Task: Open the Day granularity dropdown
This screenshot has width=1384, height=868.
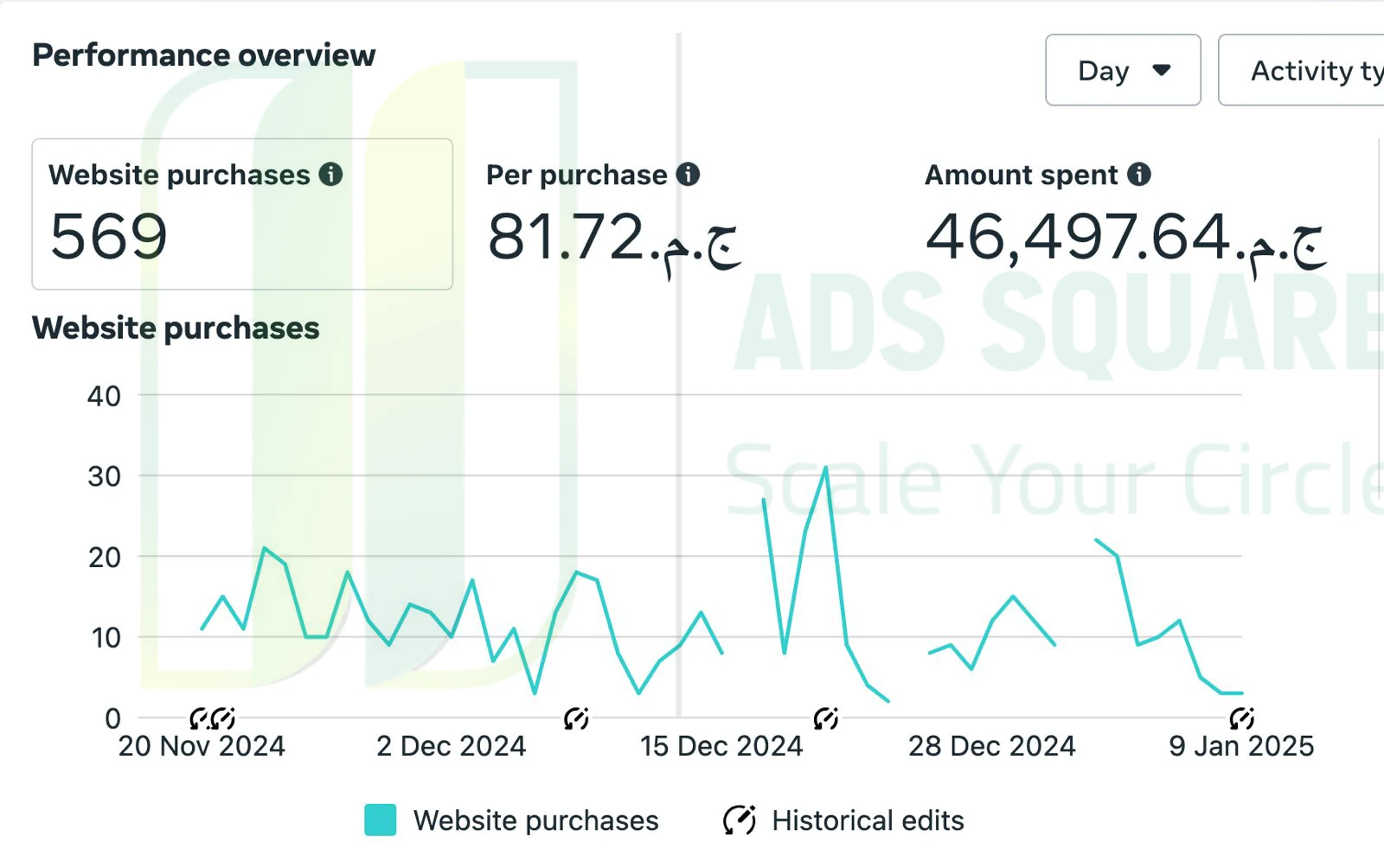Action: click(x=1123, y=70)
